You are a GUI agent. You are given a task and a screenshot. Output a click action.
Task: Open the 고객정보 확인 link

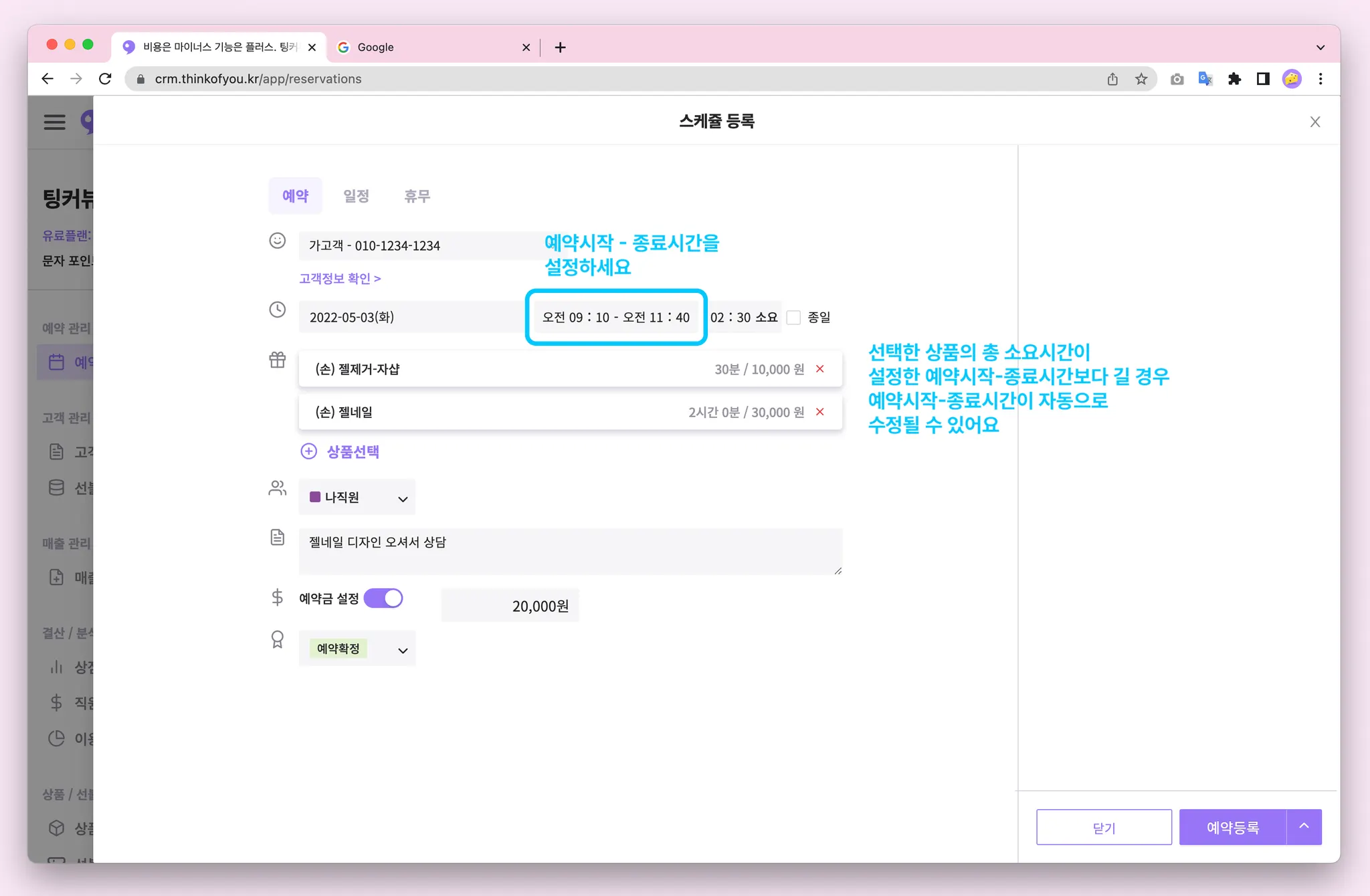pos(340,278)
